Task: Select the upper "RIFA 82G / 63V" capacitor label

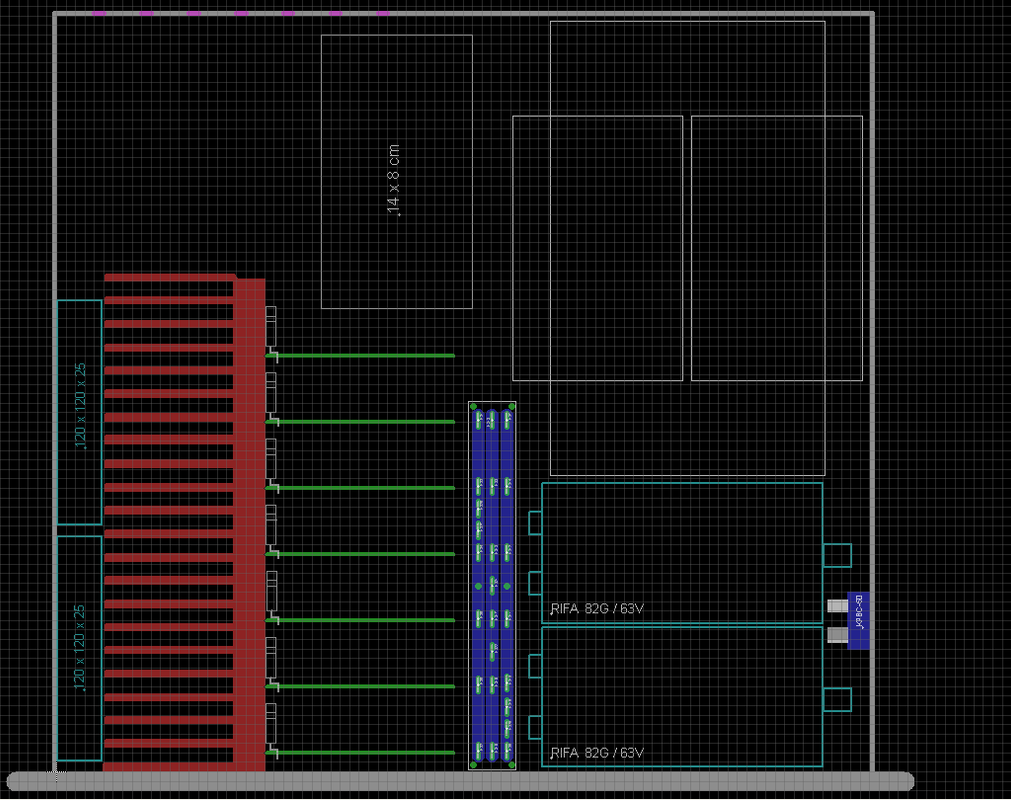Action: click(596, 609)
